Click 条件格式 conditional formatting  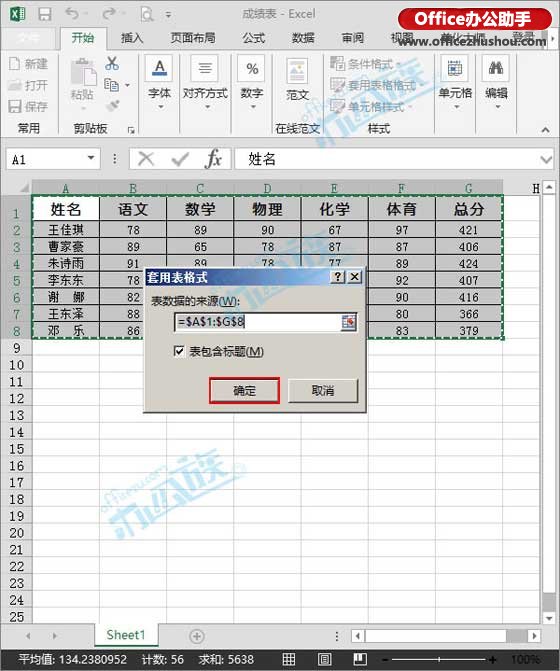click(x=364, y=64)
